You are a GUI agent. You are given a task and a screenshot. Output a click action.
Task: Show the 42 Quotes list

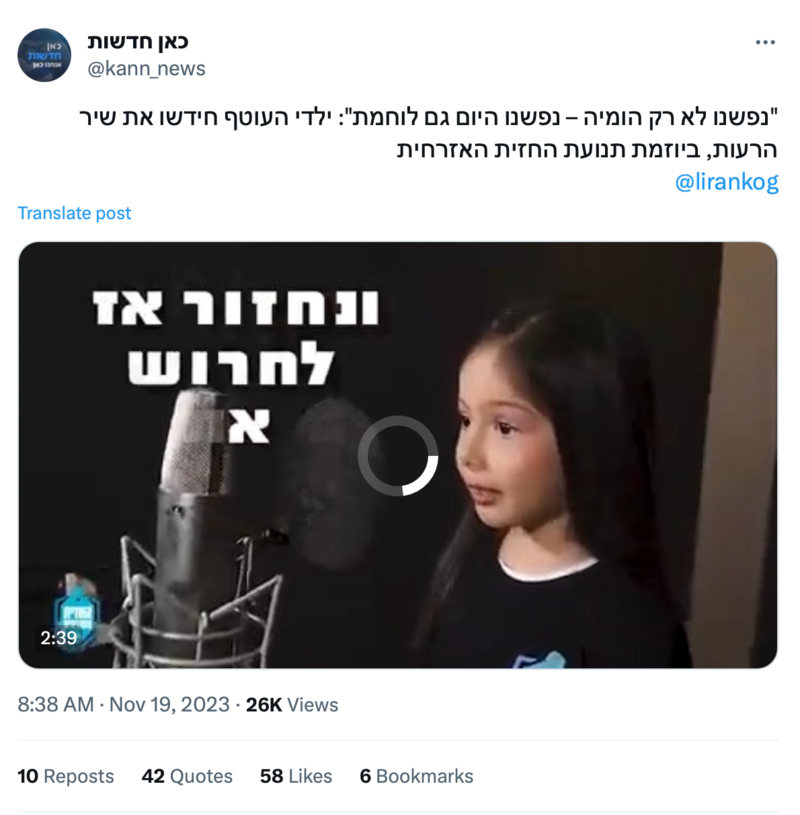(187, 776)
